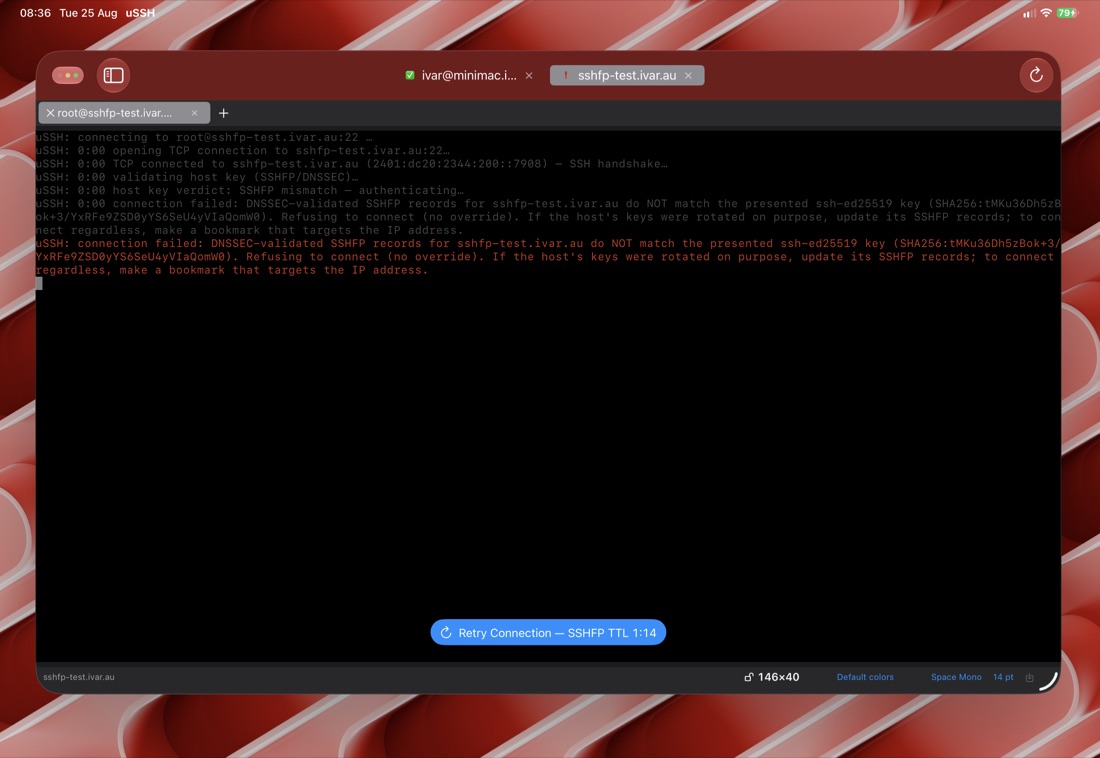Screen dimensions: 1100x758
Task: Click the 146×40 terminal size indicator
Action: click(778, 677)
